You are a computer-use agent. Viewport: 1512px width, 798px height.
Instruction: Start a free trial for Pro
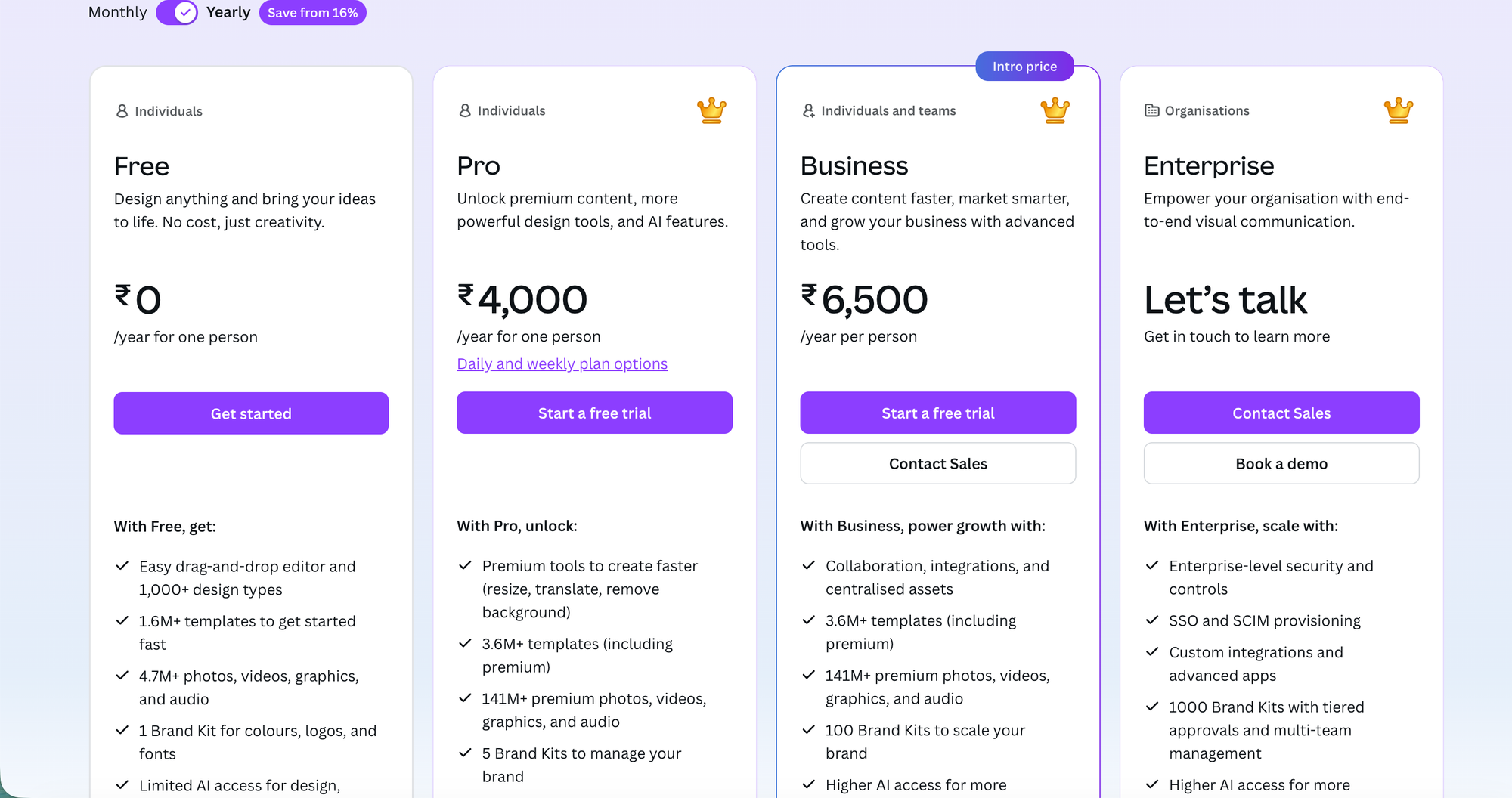594,413
